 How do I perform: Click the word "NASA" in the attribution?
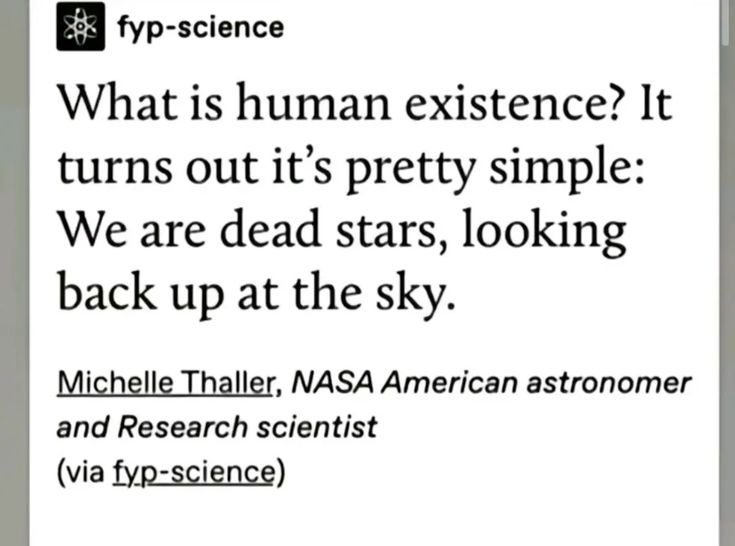[338, 383]
